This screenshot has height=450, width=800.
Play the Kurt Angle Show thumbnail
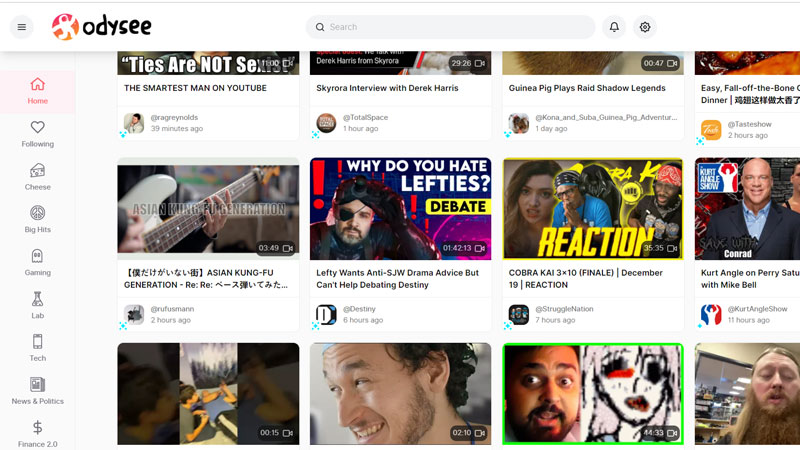[747, 209]
